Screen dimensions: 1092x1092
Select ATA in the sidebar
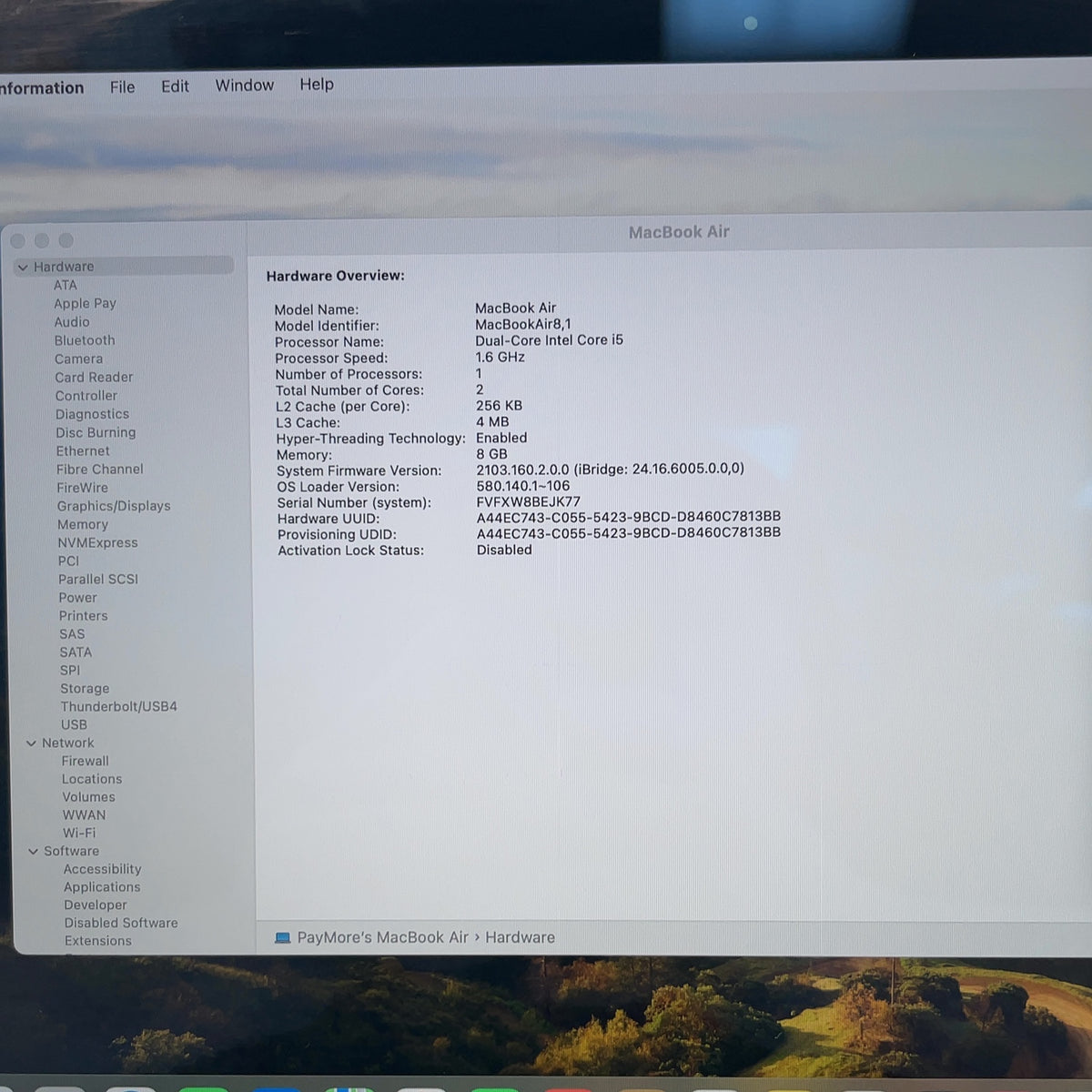coord(66,285)
